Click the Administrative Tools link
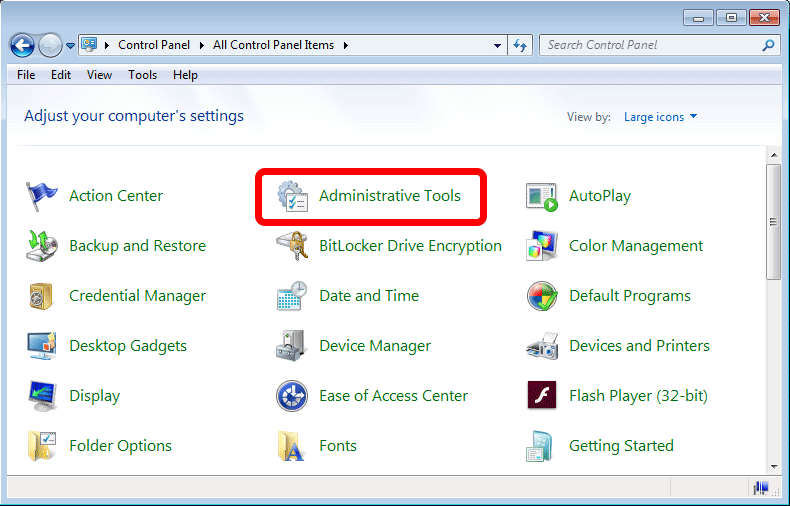790x506 pixels. coord(390,196)
